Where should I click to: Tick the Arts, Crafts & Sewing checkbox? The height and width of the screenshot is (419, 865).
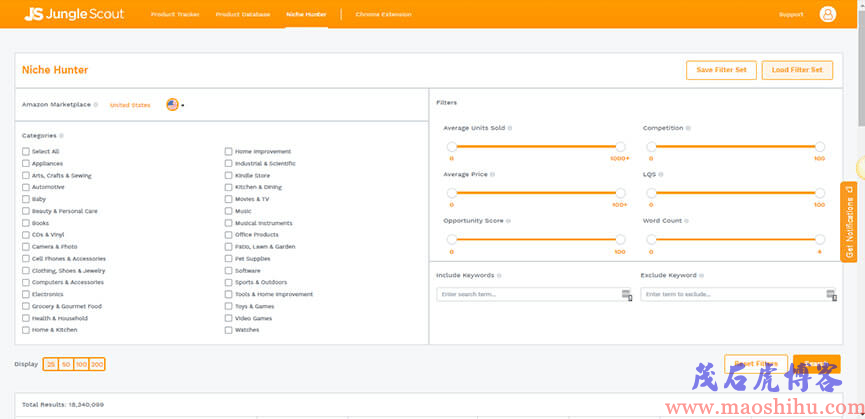coord(26,176)
